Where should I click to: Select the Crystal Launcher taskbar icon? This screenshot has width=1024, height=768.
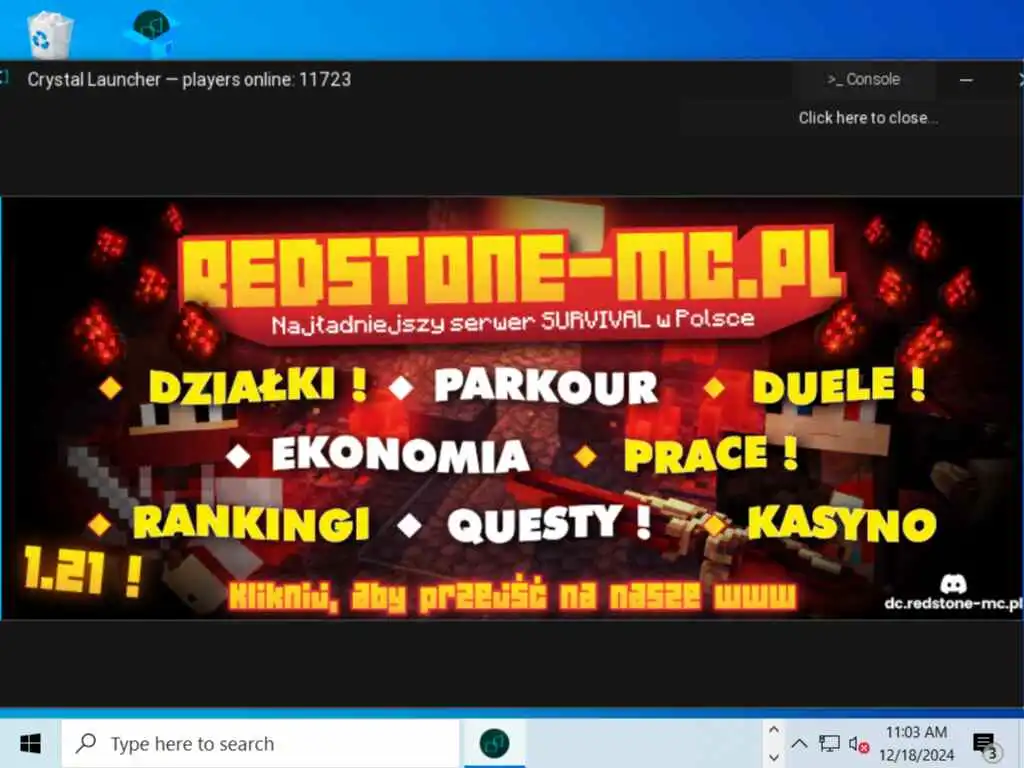coord(494,743)
